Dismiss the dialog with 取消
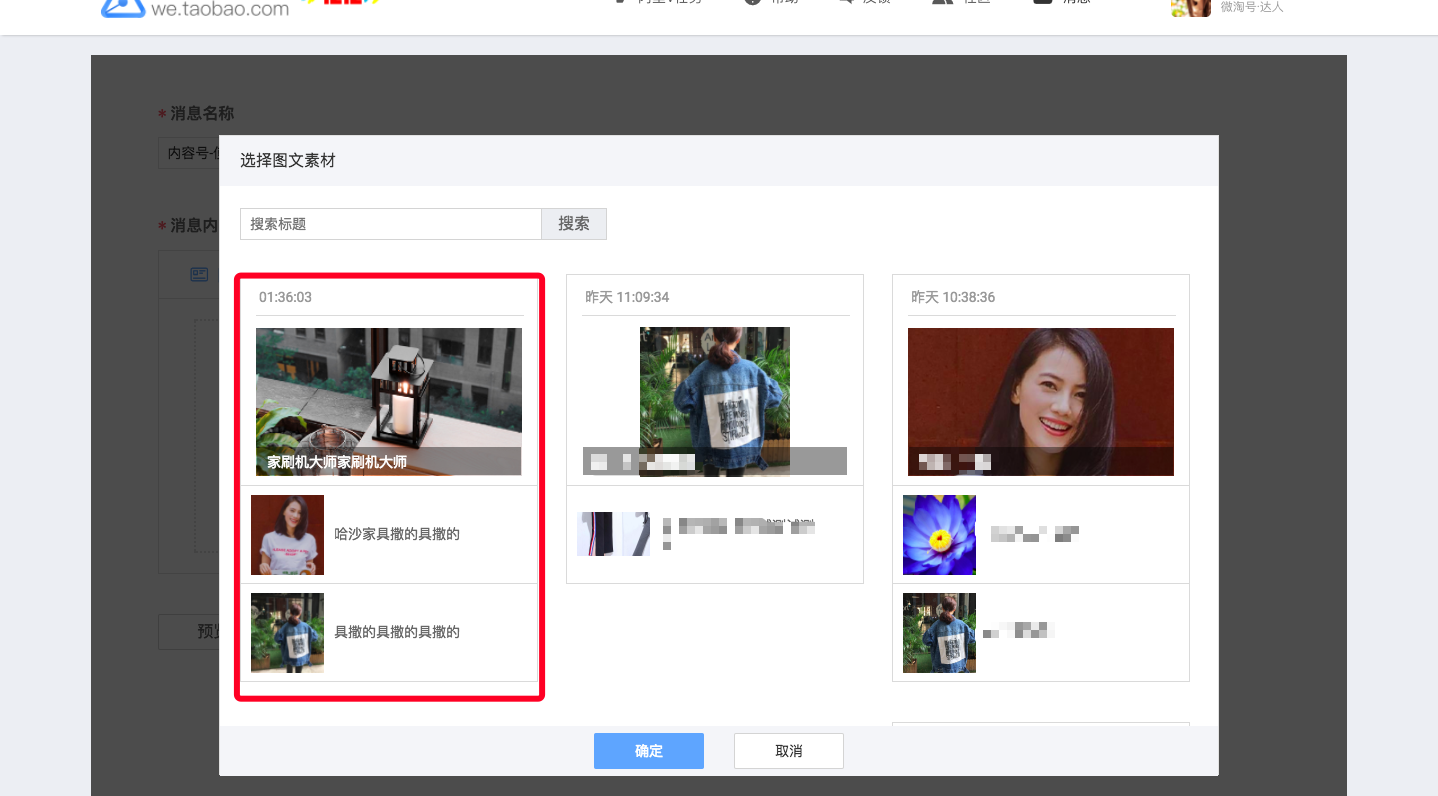This screenshot has height=796, width=1438. point(789,751)
